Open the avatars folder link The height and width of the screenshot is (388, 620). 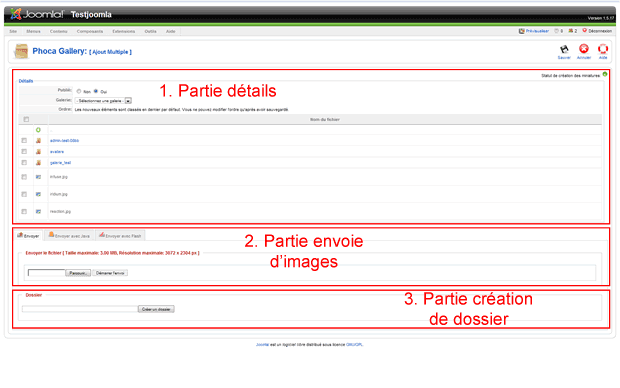[57, 151]
